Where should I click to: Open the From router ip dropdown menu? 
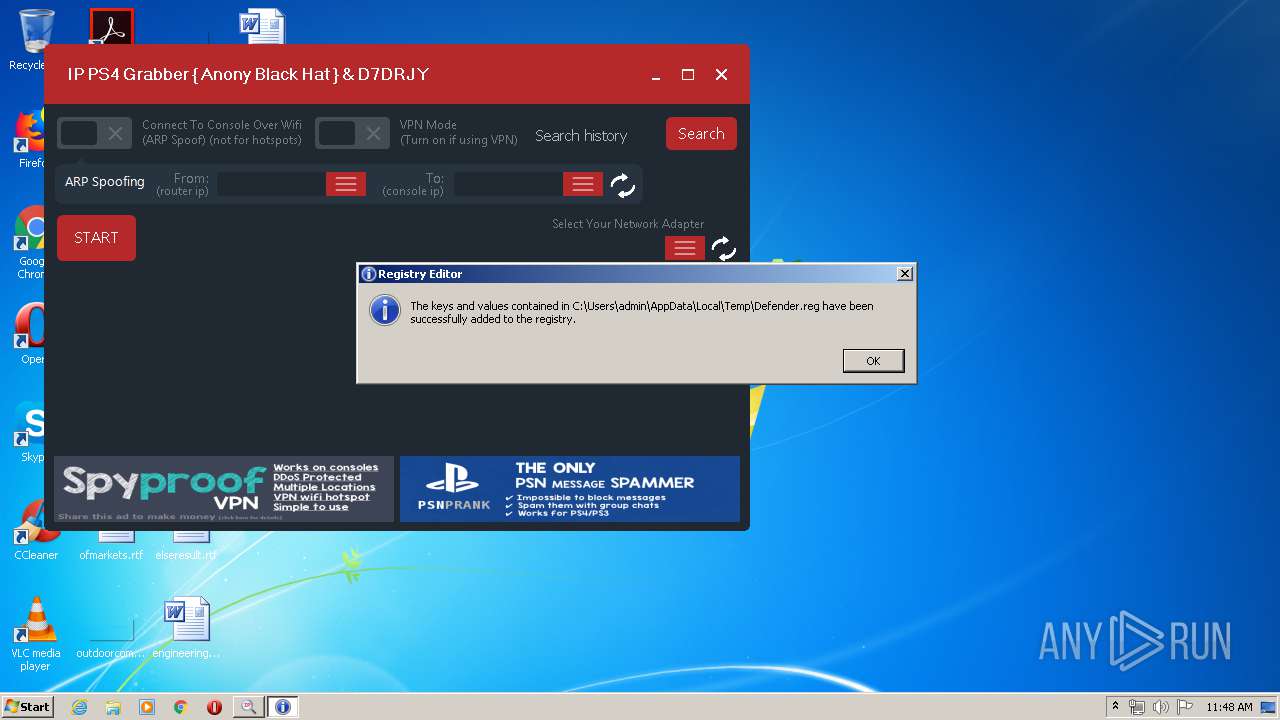point(346,184)
